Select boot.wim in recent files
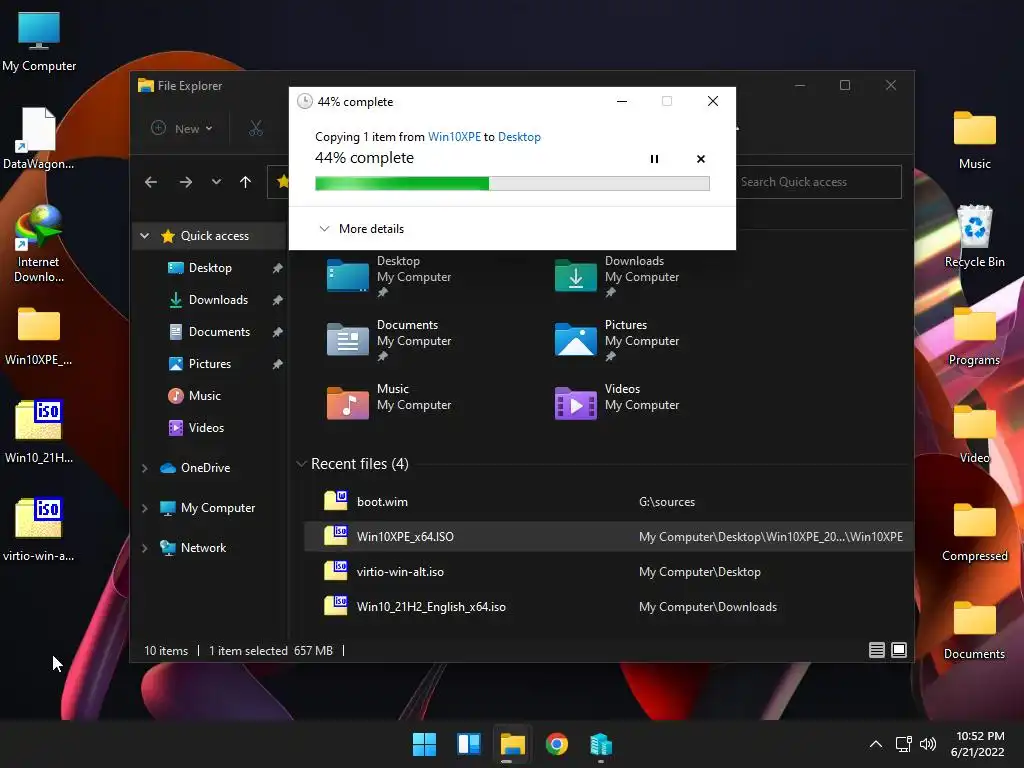This screenshot has height=768, width=1024. [x=608, y=502]
